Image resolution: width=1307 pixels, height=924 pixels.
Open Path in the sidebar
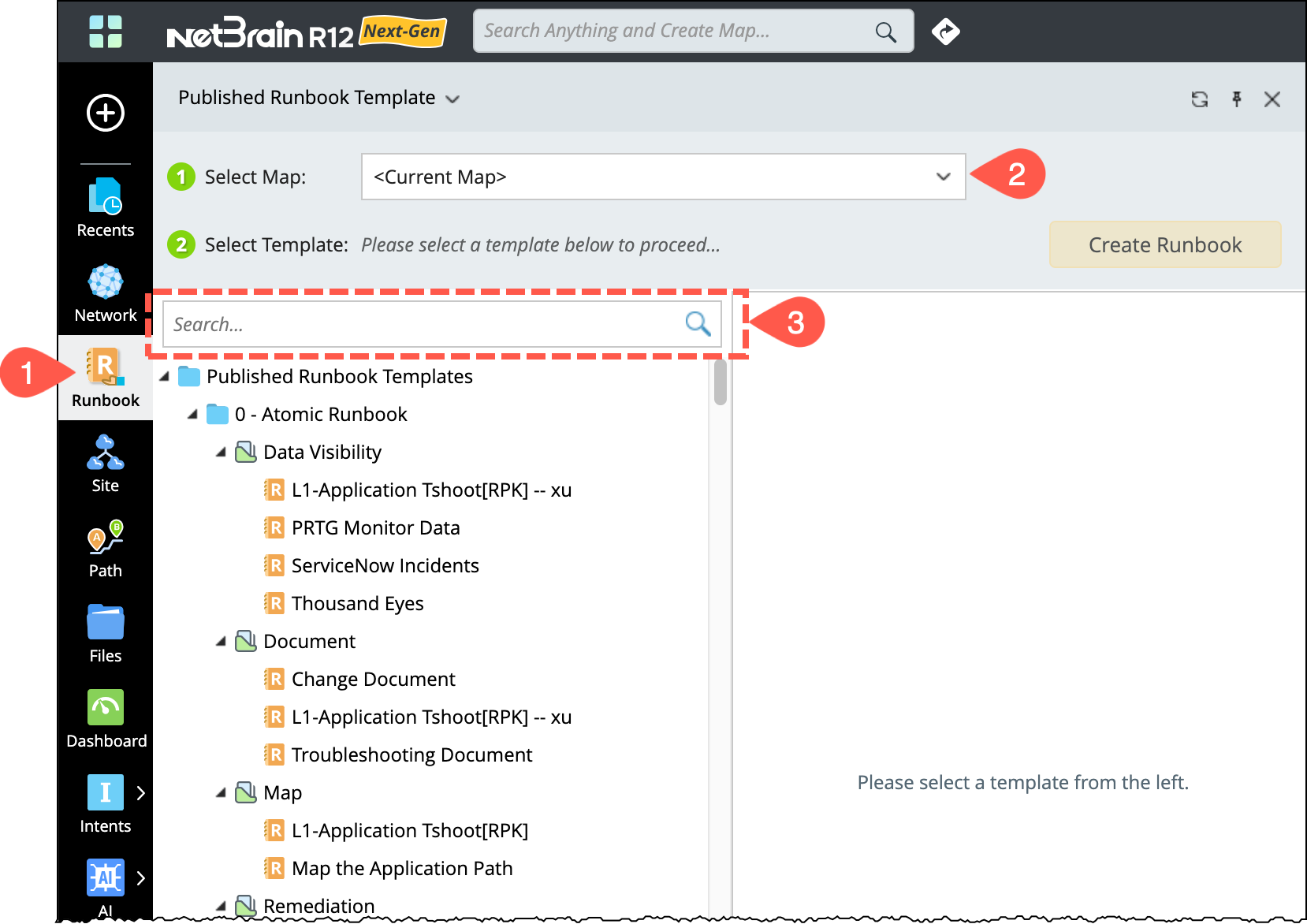pyautogui.click(x=106, y=549)
